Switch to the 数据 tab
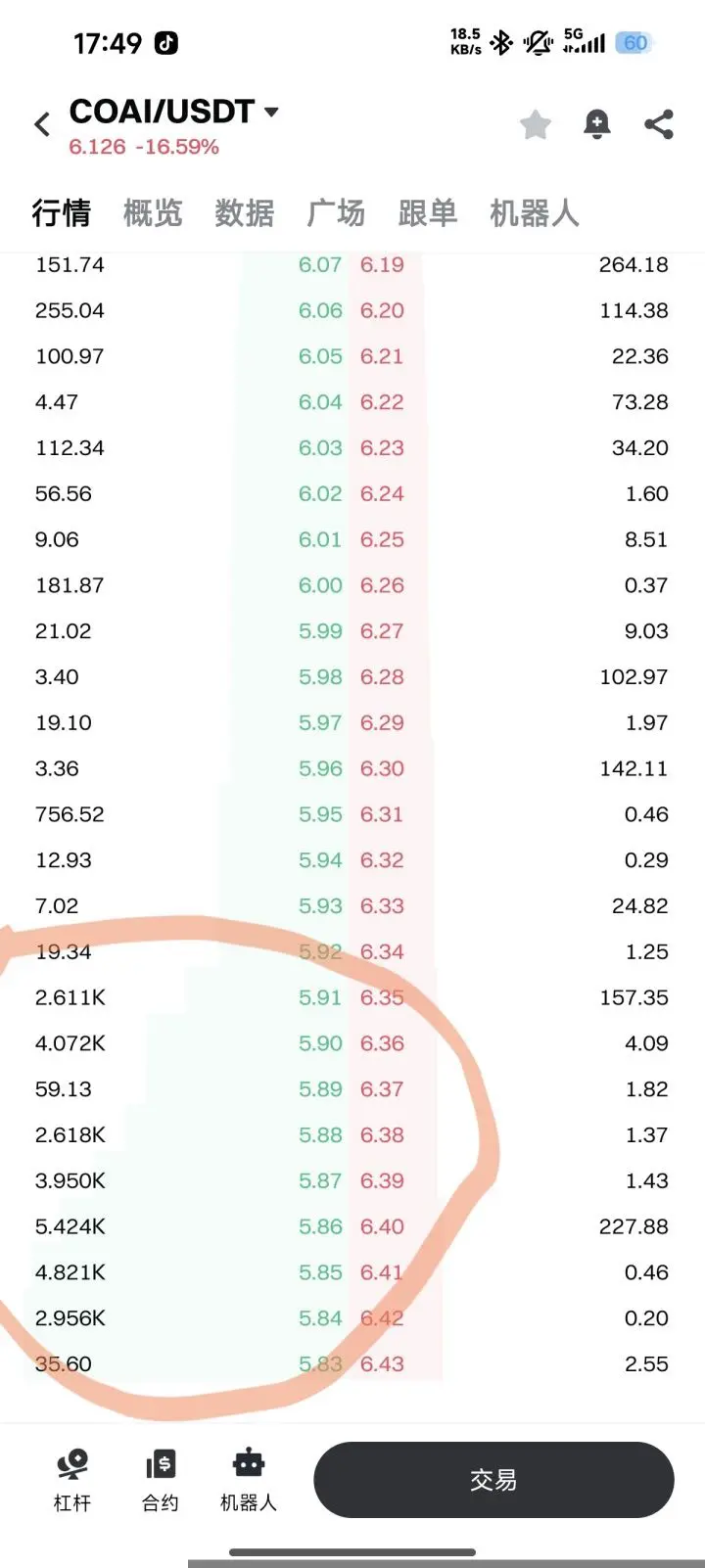This screenshot has height=1568, width=705. pyautogui.click(x=245, y=212)
